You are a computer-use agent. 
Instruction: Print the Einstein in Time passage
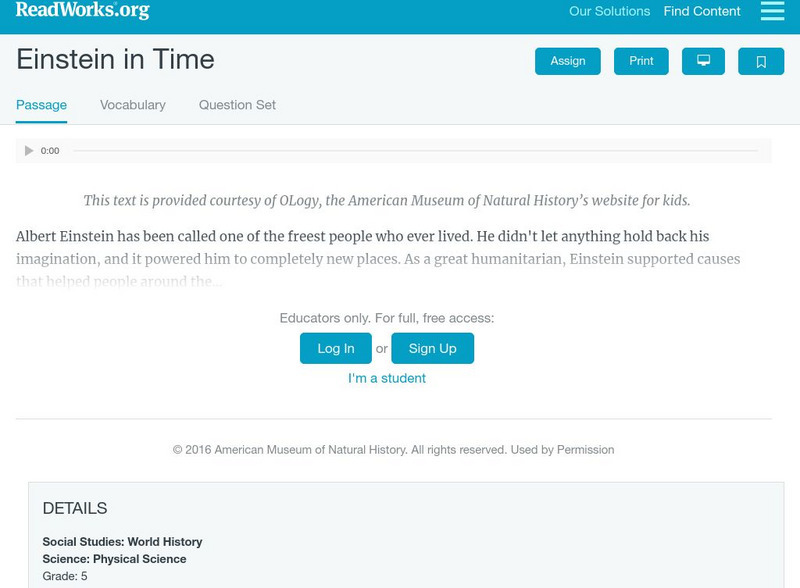click(x=641, y=61)
